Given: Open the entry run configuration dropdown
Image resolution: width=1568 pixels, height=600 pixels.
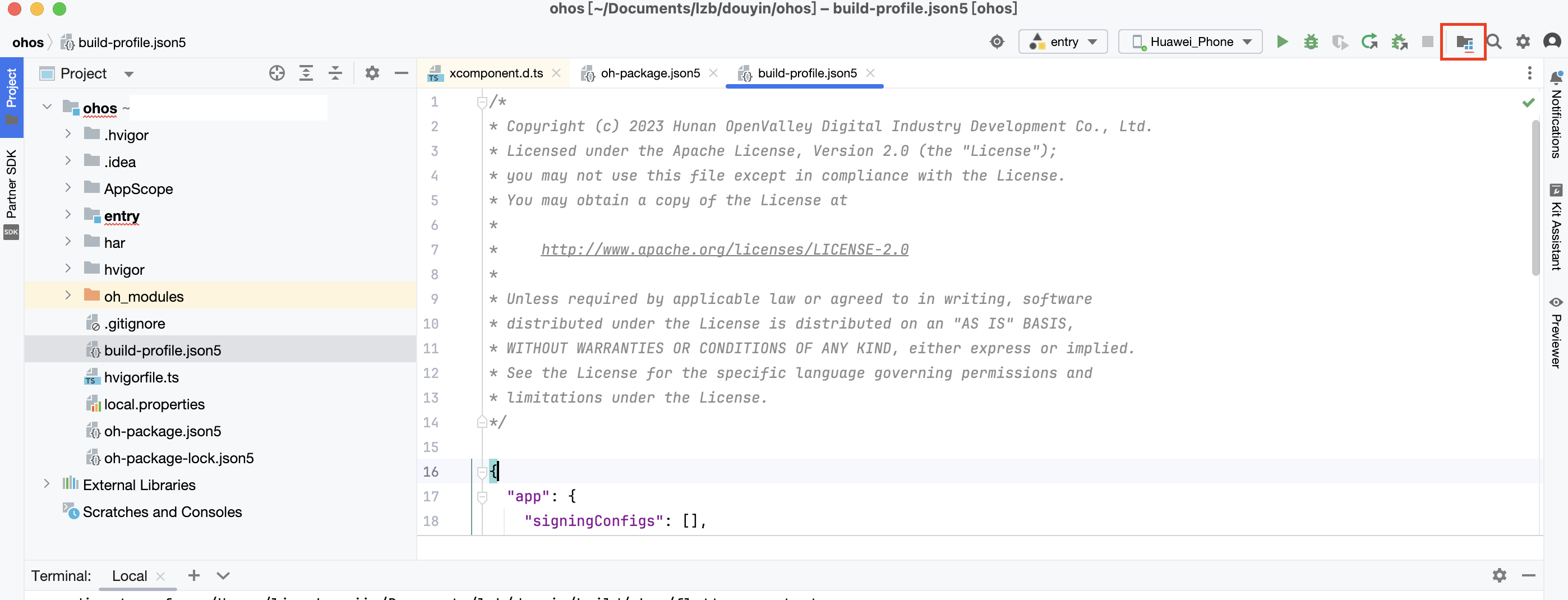Looking at the screenshot, I should tap(1063, 42).
